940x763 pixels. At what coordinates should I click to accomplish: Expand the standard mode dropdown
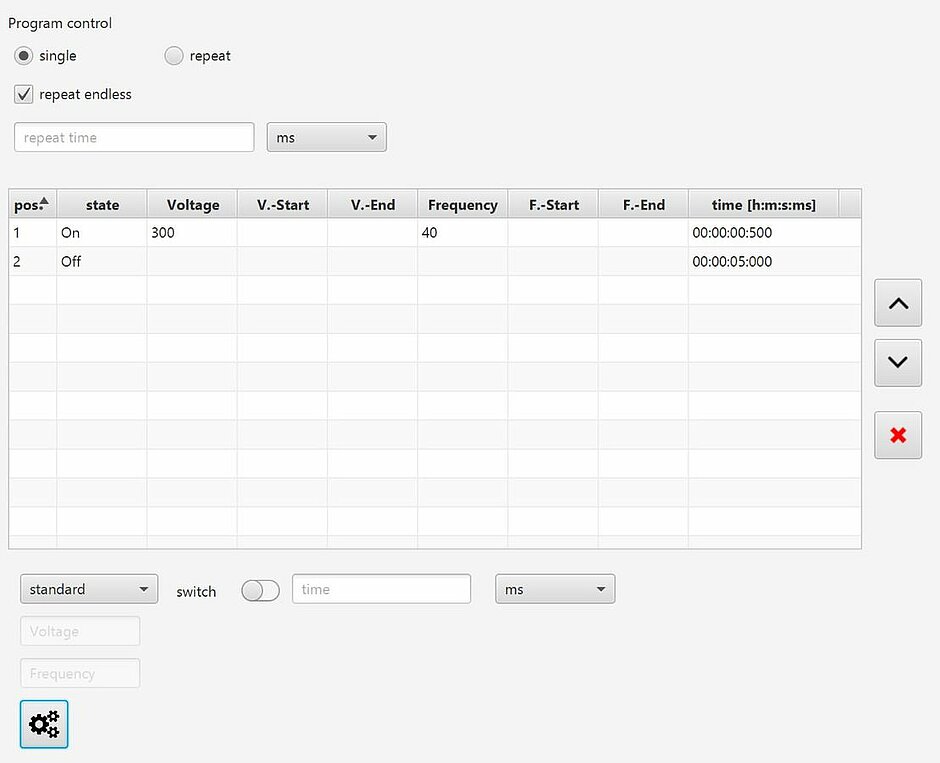pyautogui.click(x=89, y=590)
